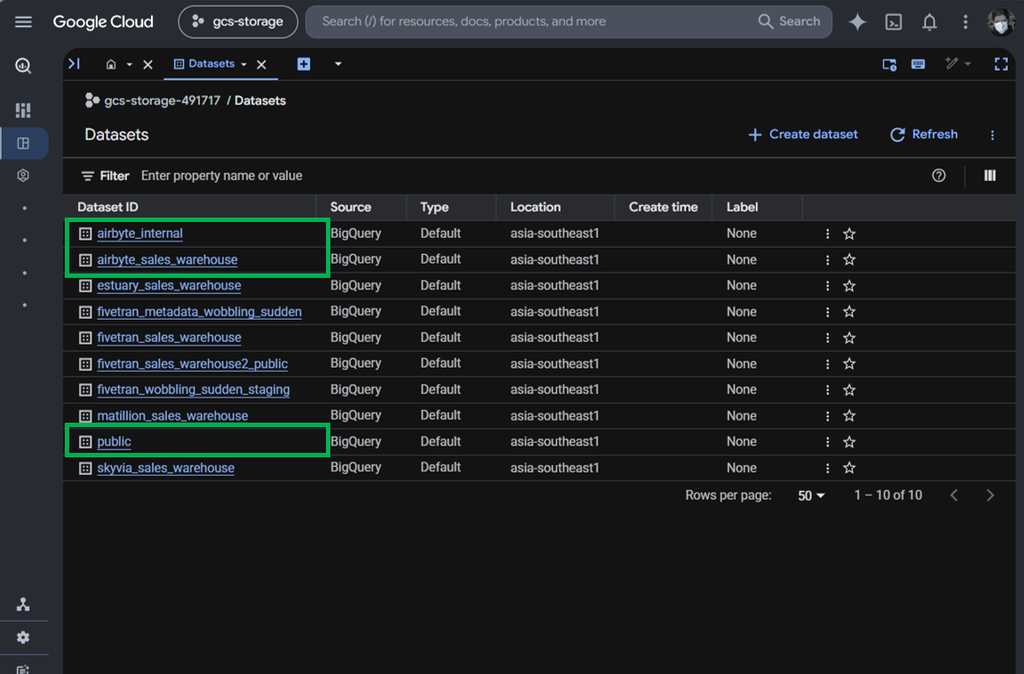The image size is (1024, 674).
Task: Star the public dataset
Action: [x=849, y=442]
